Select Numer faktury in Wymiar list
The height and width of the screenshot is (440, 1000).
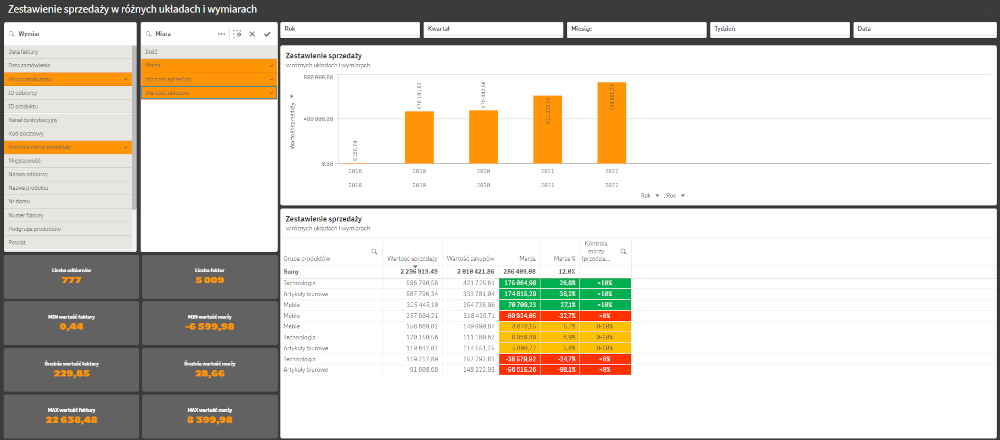[x=68, y=216]
